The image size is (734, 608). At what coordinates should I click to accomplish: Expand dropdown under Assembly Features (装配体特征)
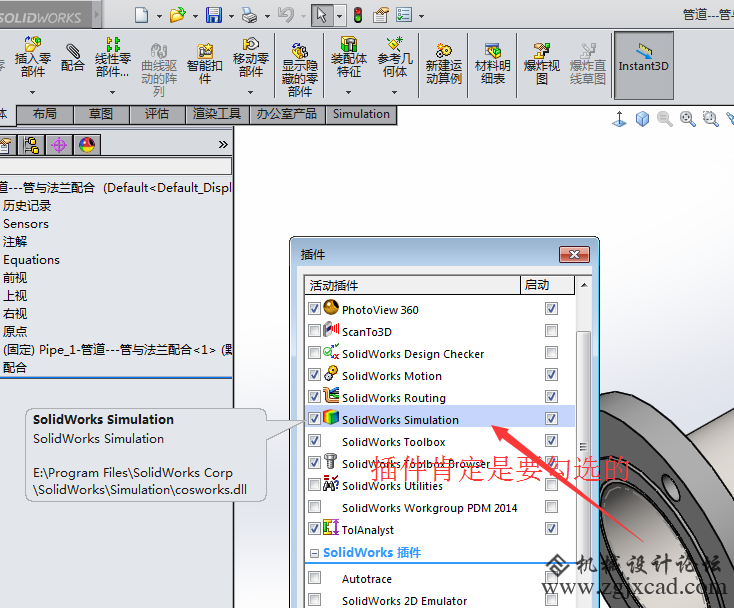[348, 92]
